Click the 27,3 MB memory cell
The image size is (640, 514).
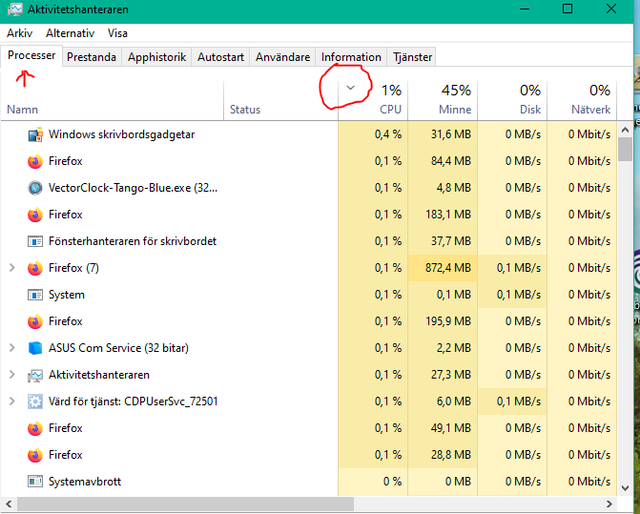(442, 375)
